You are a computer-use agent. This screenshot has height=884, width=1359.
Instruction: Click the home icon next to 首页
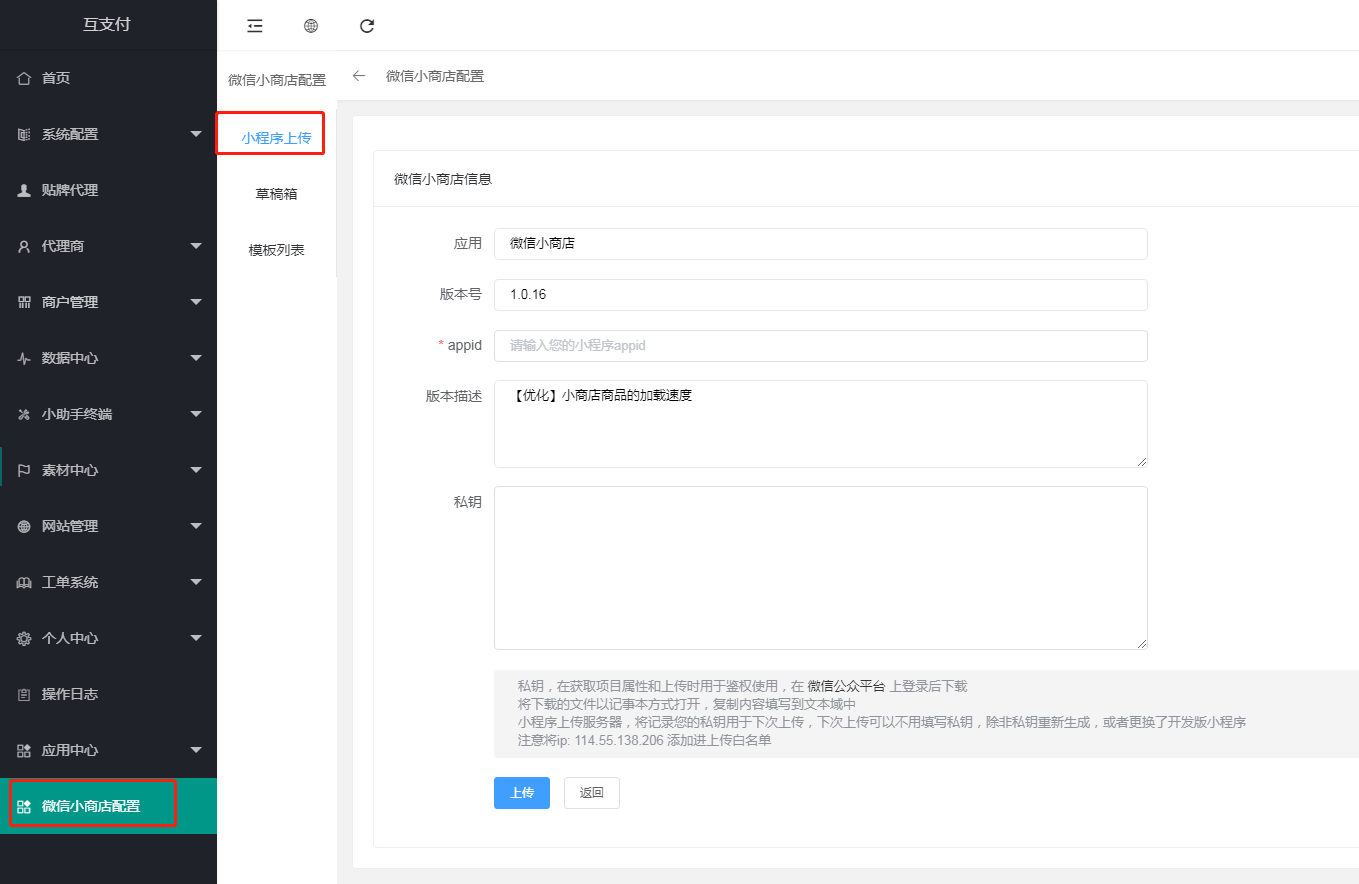tap(25, 78)
